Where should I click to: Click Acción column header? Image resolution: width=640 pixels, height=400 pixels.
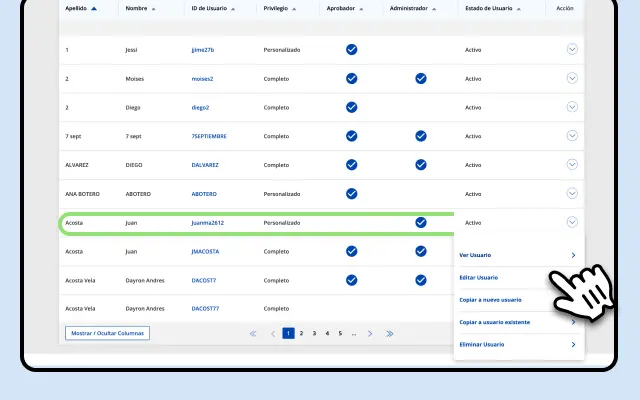click(565, 8)
